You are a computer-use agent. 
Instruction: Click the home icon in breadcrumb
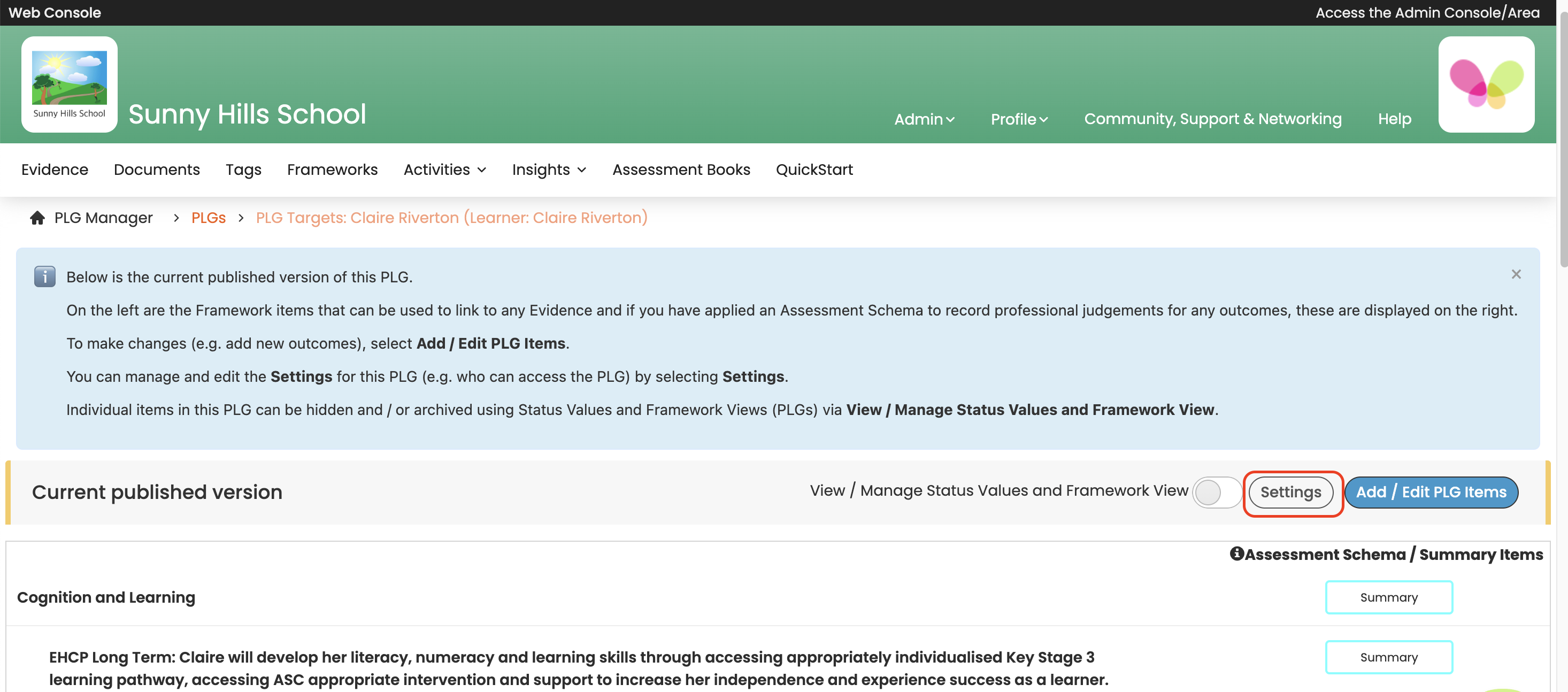(x=37, y=217)
